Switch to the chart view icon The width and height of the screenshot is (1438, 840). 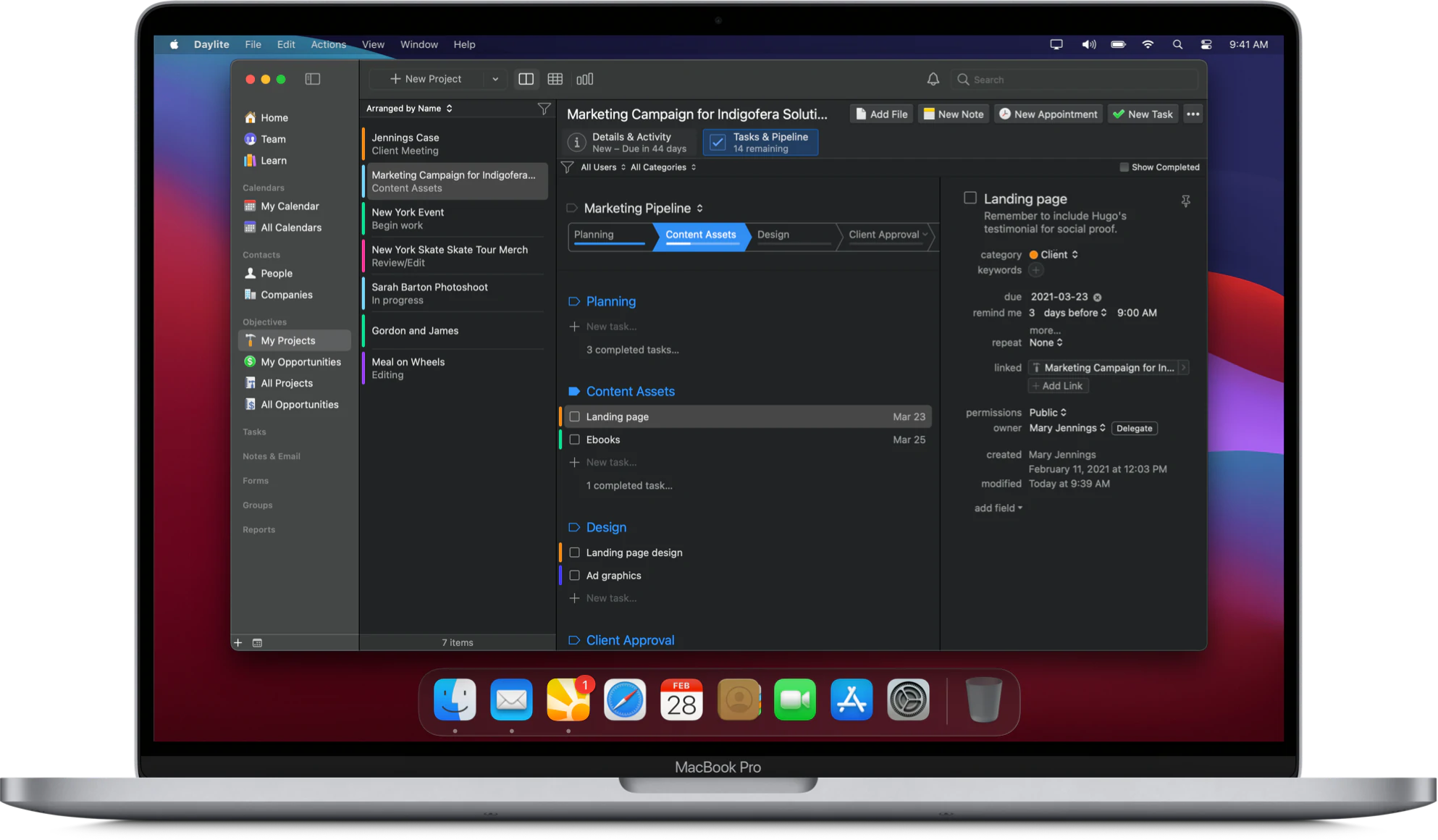[x=584, y=79]
